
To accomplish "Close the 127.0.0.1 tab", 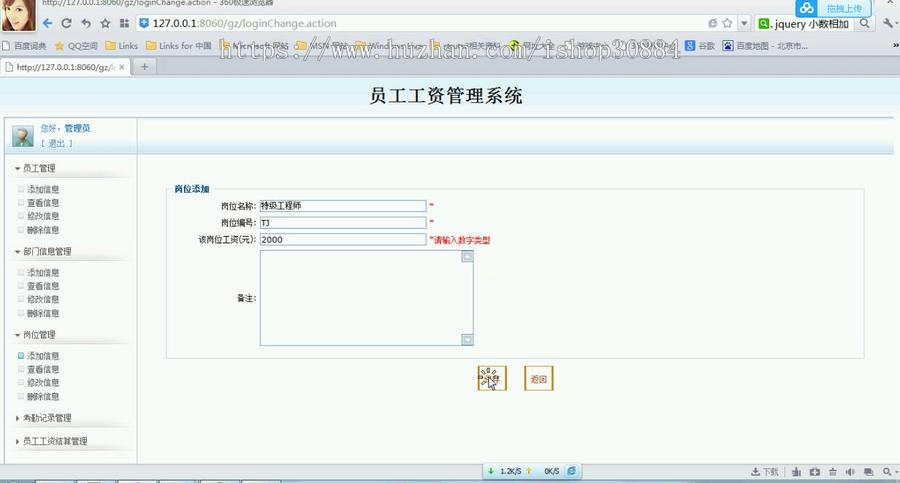I will pos(122,67).
